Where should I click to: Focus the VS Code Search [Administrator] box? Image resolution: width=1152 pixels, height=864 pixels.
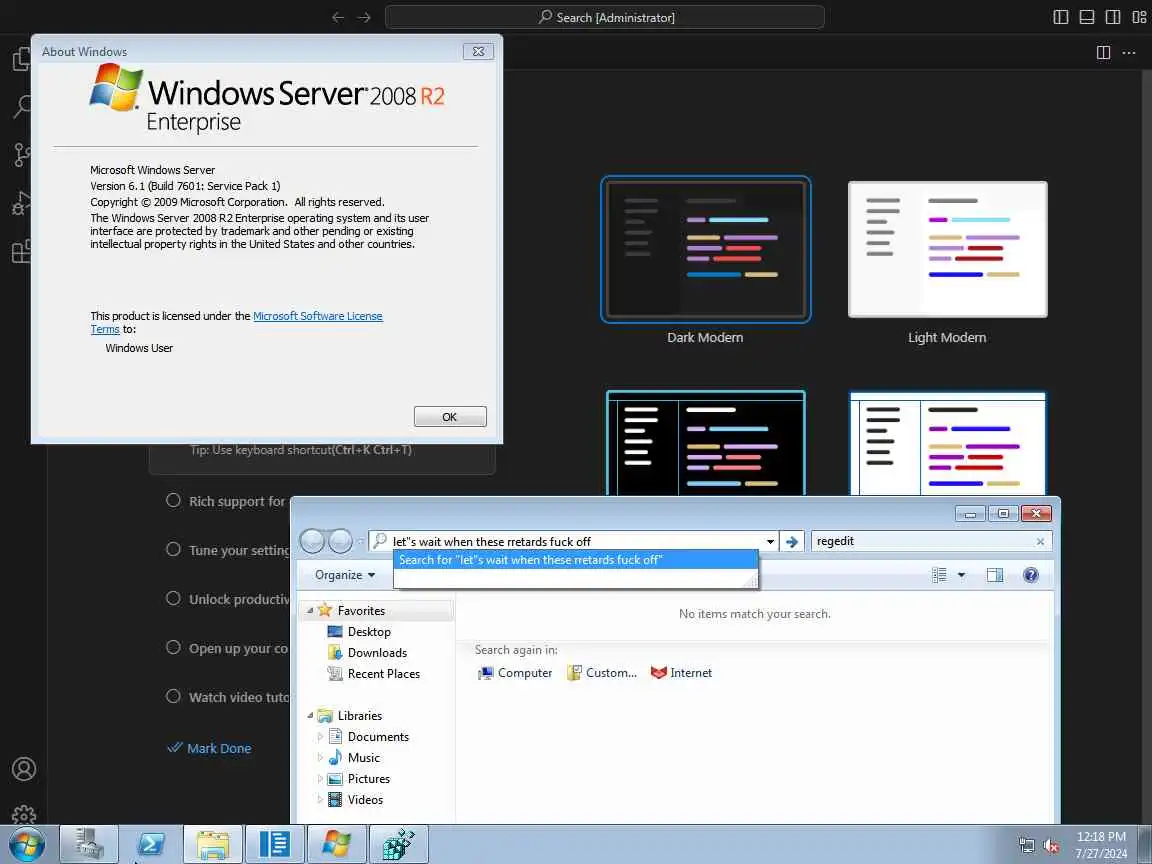605,17
